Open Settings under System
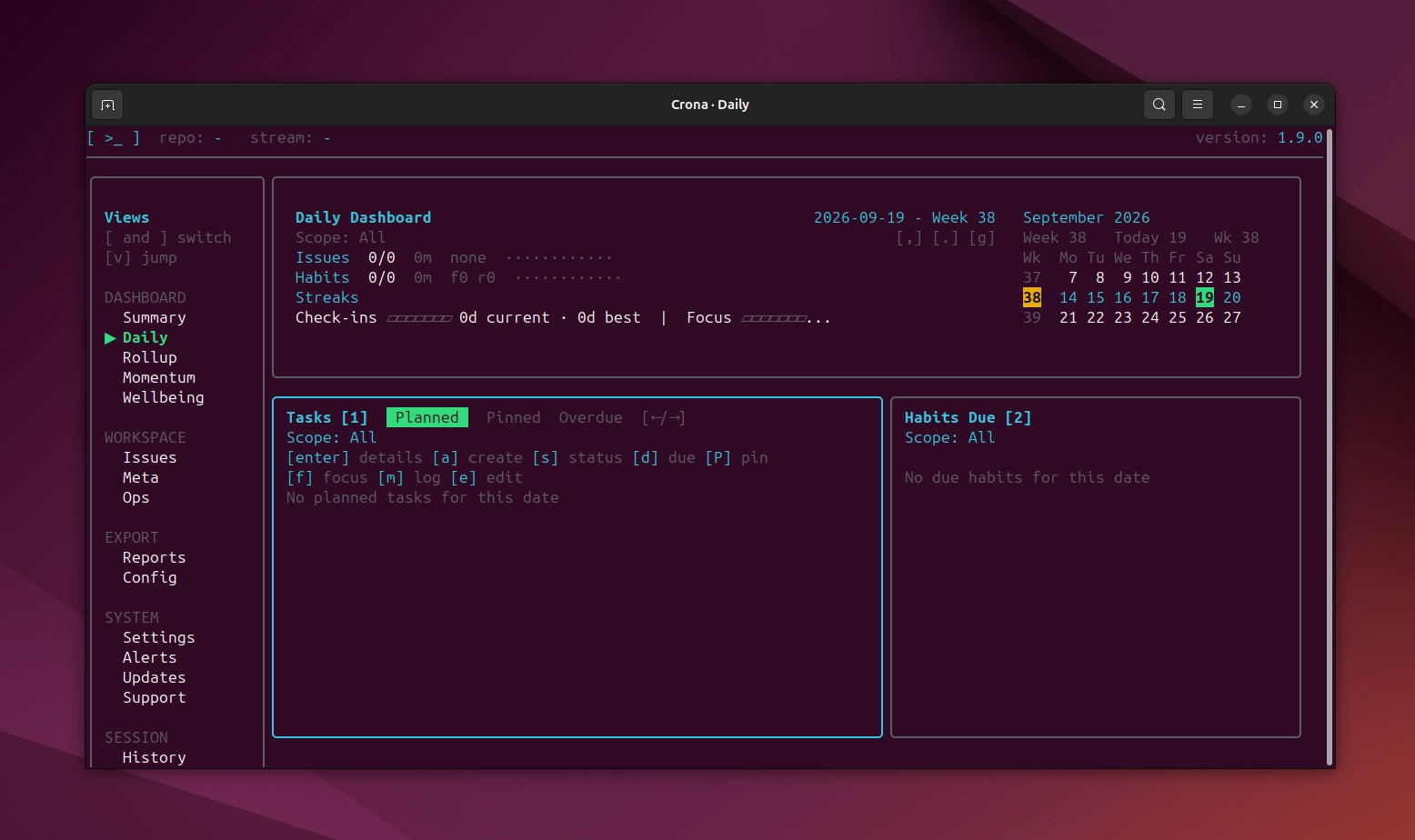 159,637
